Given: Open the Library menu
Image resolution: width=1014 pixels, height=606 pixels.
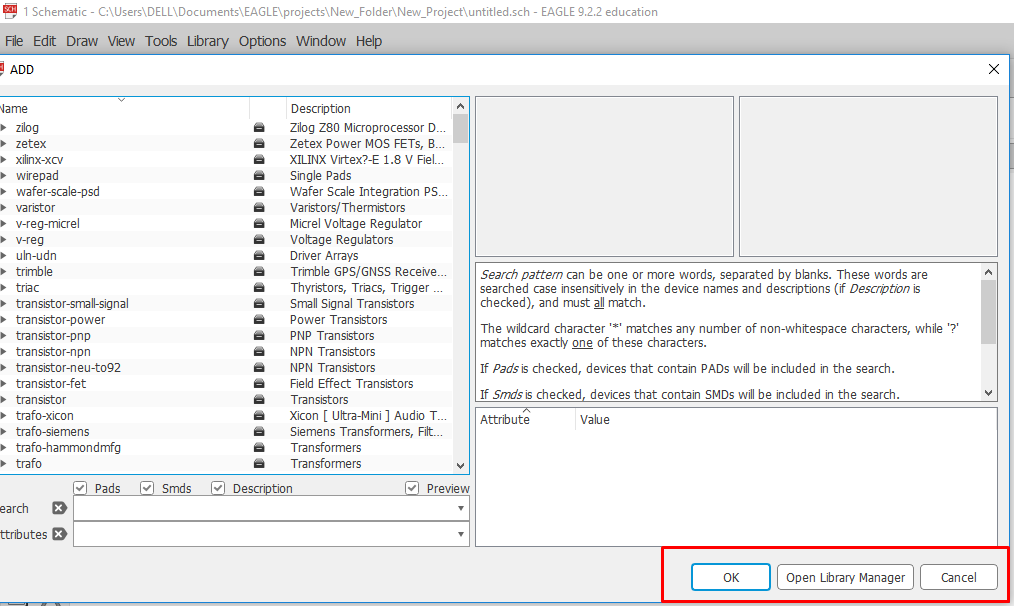Looking at the screenshot, I should point(208,41).
